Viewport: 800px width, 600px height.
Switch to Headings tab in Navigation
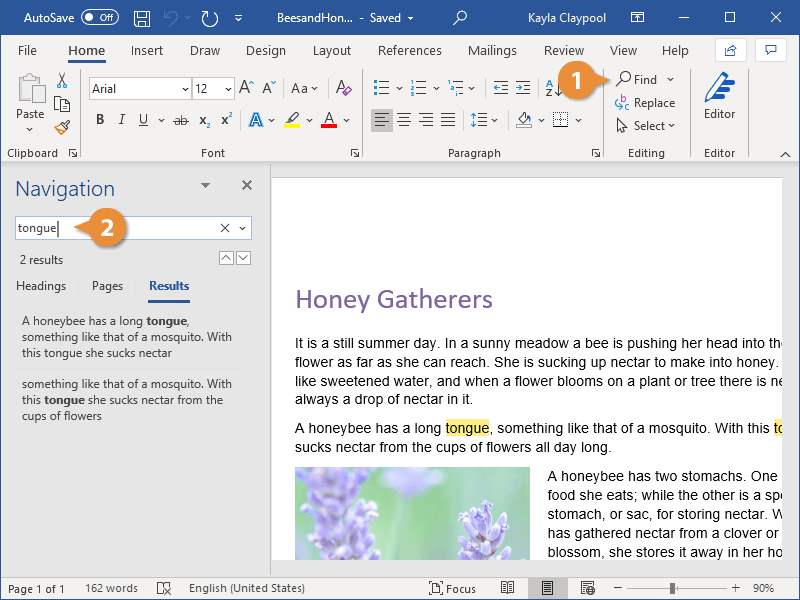[41, 286]
